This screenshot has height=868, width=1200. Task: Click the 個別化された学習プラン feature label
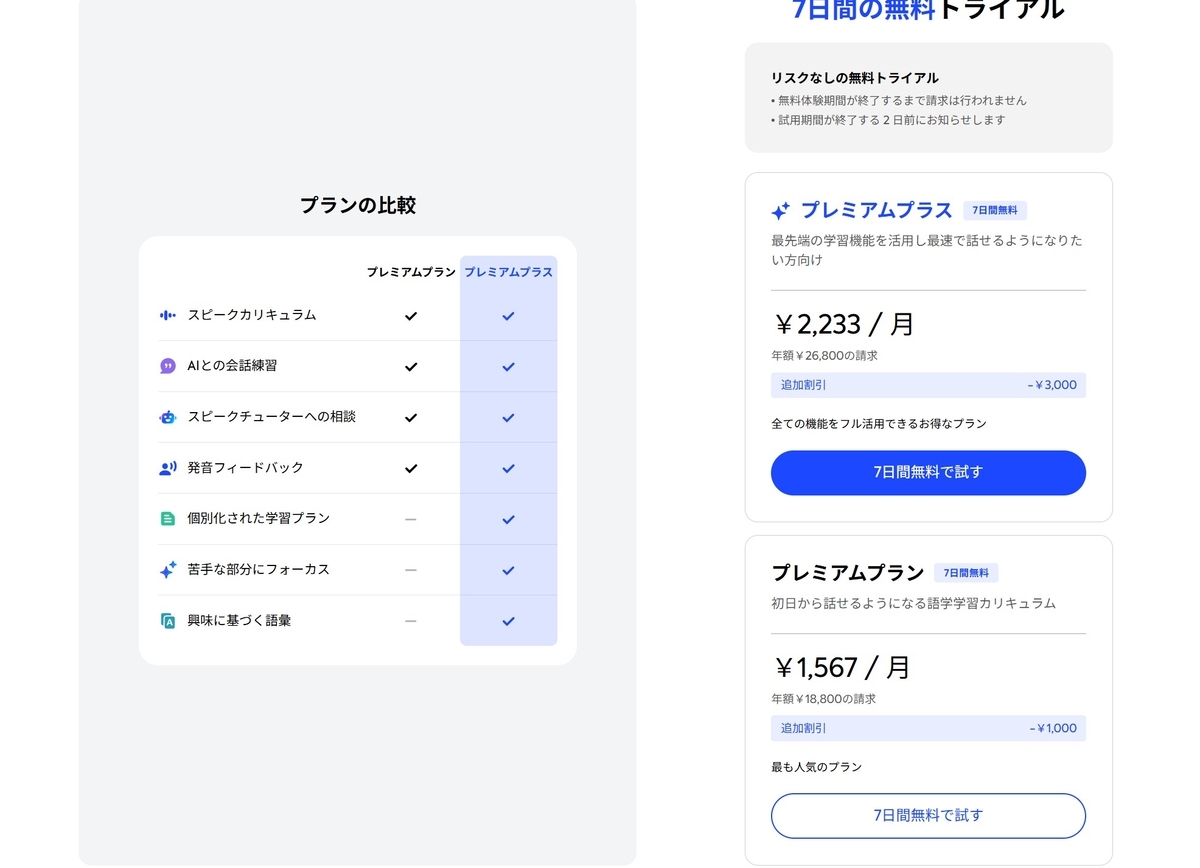pyautogui.click(x=259, y=519)
